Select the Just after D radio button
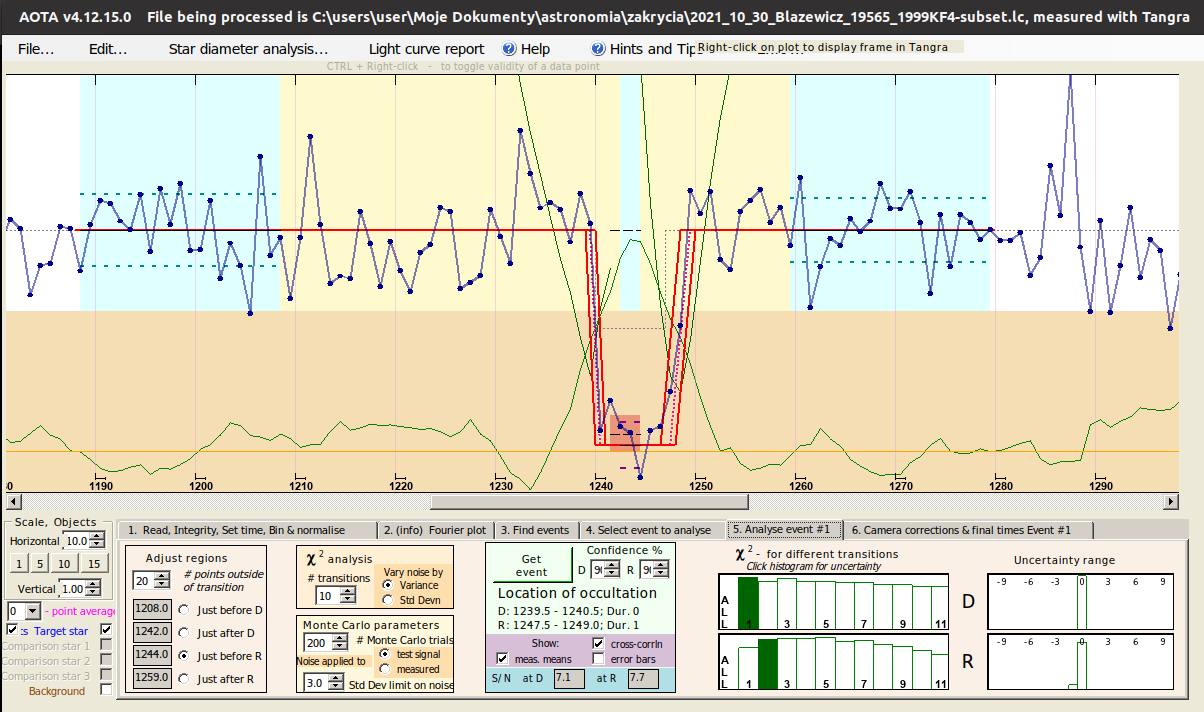1204x712 pixels. pyautogui.click(x=182, y=633)
